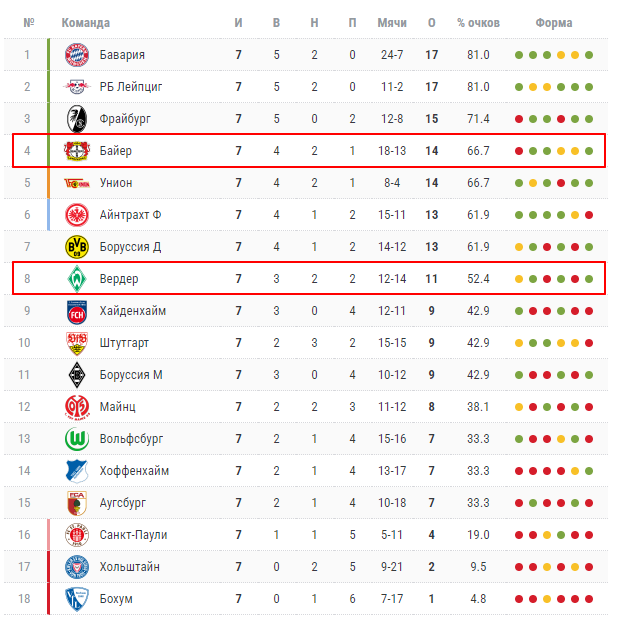
Task: Click the Freiburg club logo
Action: click(x=77, y=119)
